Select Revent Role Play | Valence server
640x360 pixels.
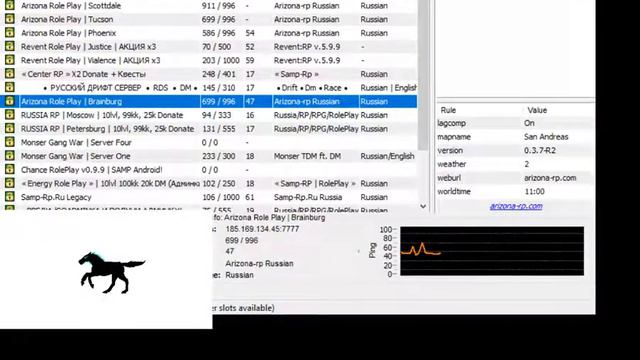tap(91, 60)
